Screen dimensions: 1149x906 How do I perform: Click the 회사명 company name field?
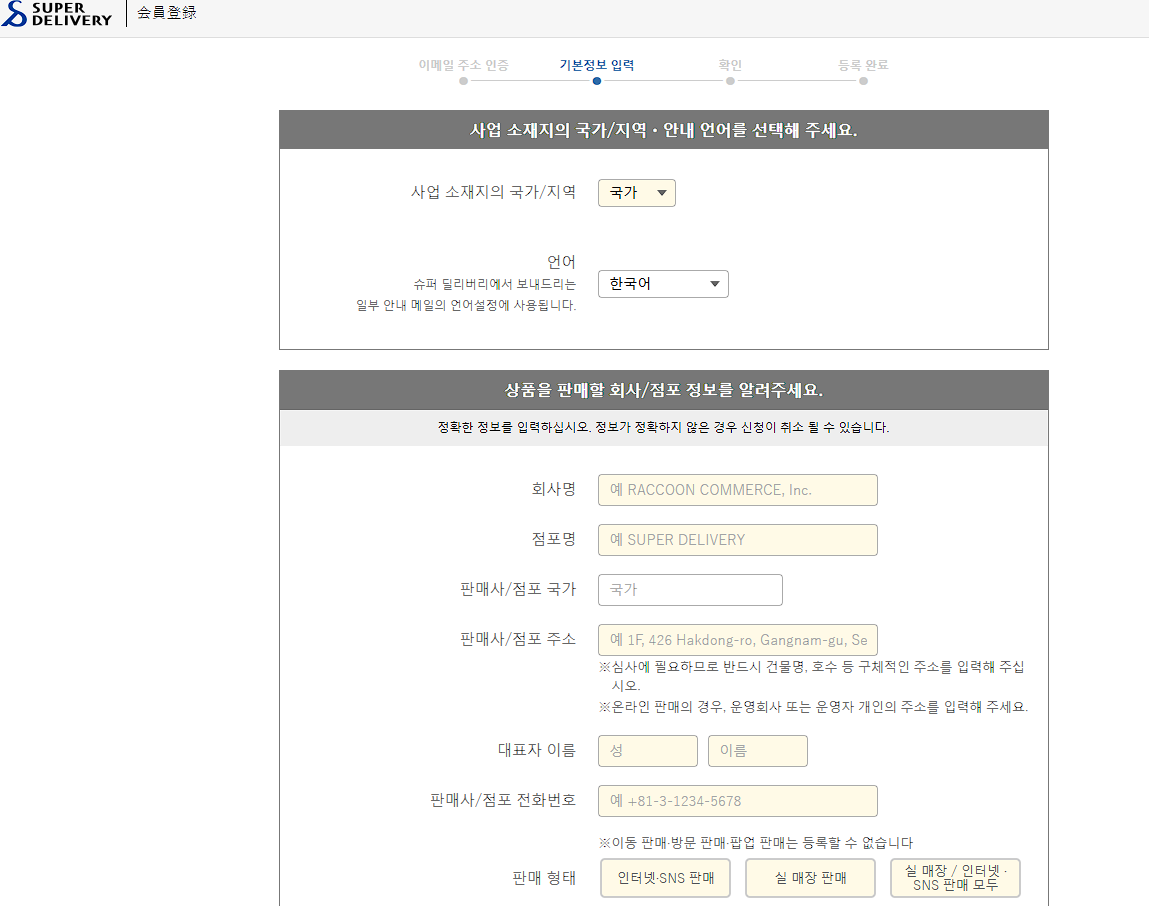tap(737, 490)
